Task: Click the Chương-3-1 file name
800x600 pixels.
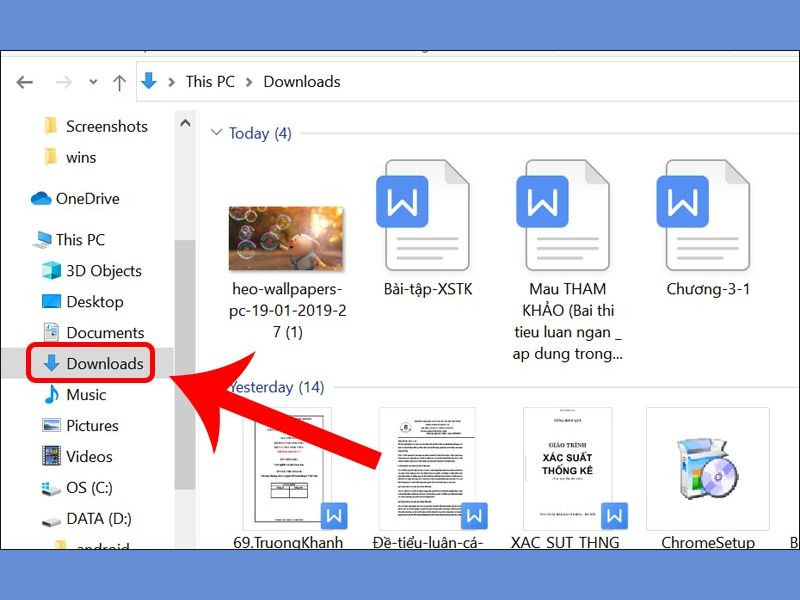Action: [x=708, y=289]
